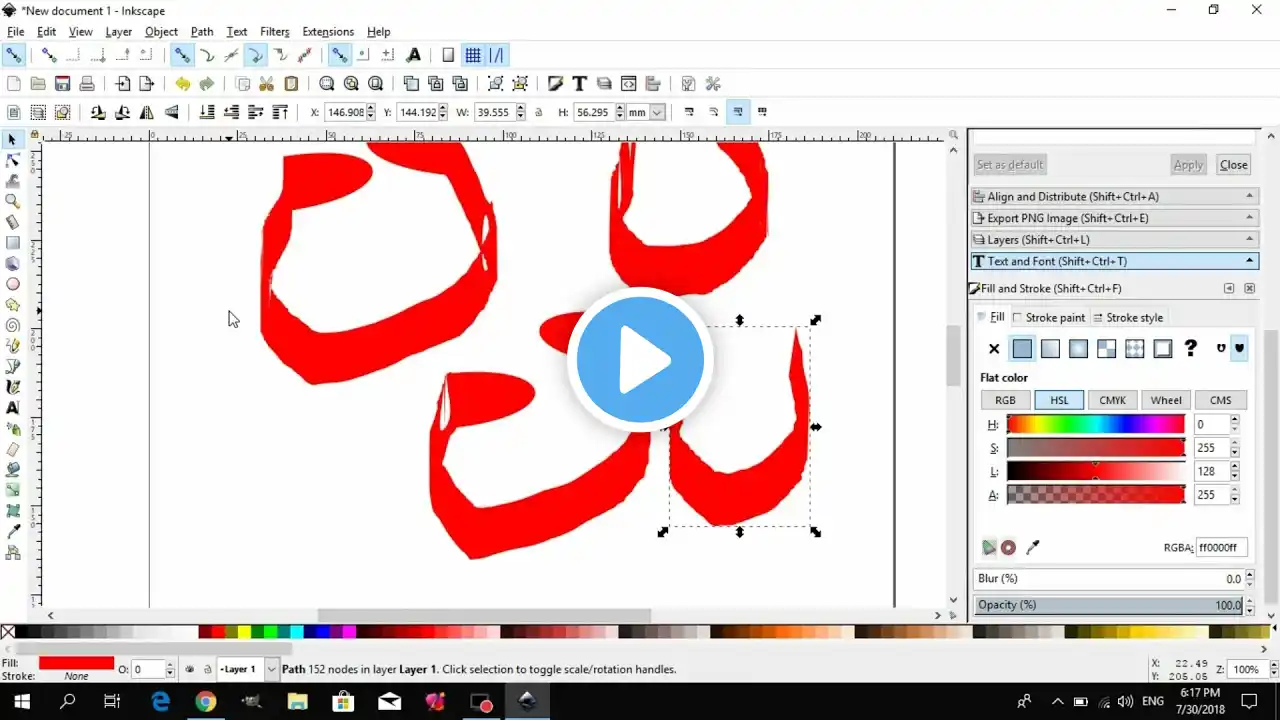Image resolution: width=1280 pixels, height=720 pixels.
Task: Select the Text tool in toolbox
Action: click(x=13, y=407)
